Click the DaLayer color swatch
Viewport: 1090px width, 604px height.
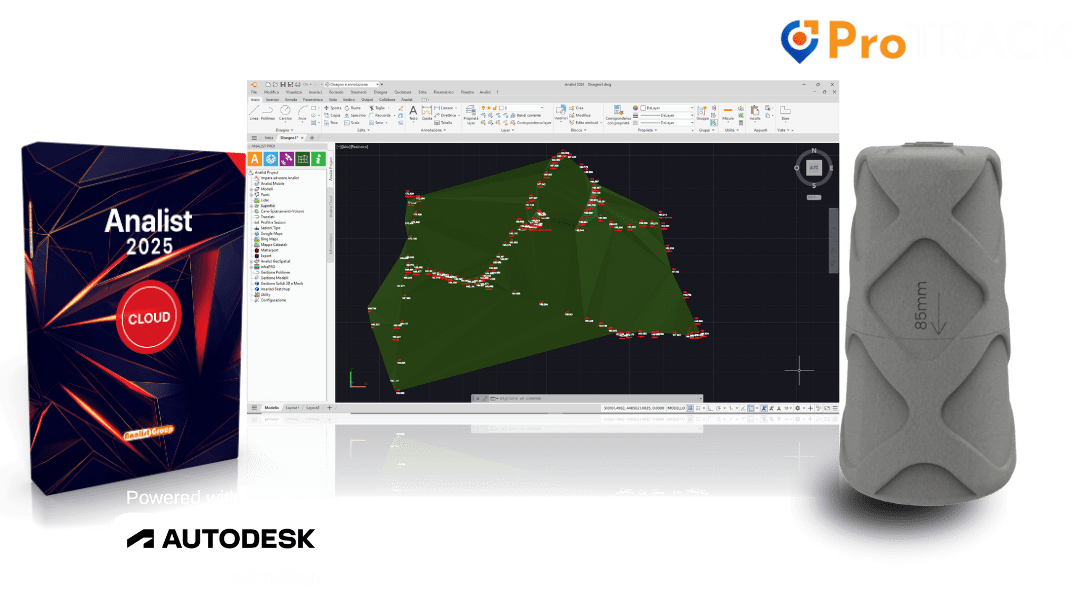tap(643, 106)
